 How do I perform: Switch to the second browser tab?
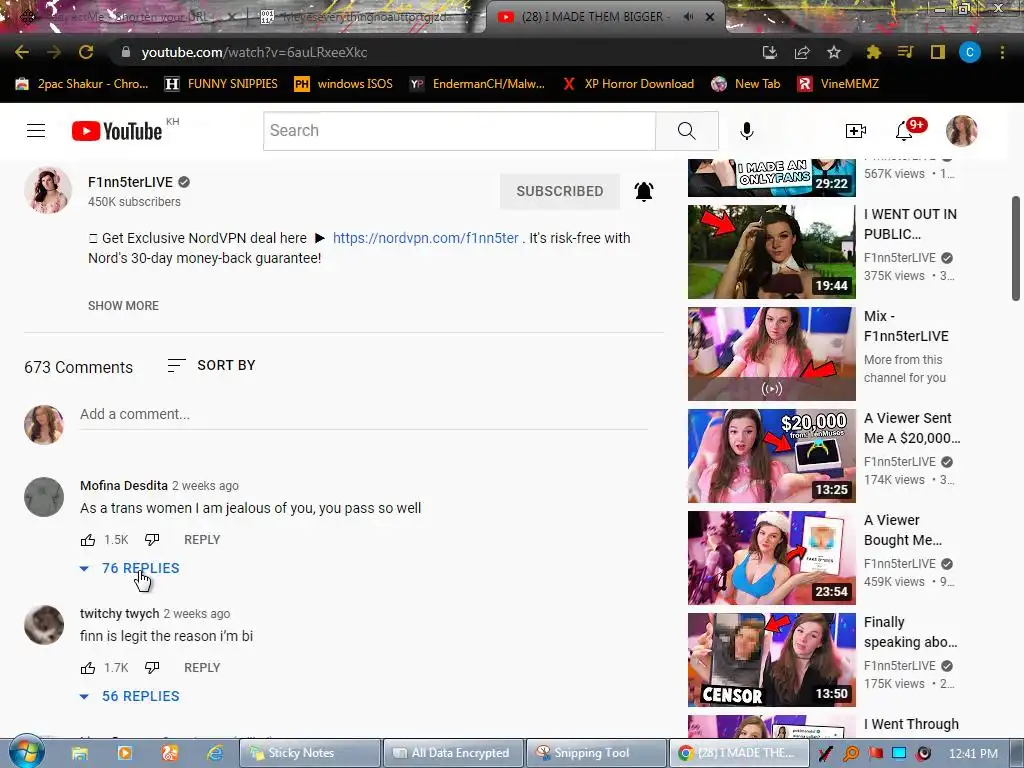click(x=362, y=17)
